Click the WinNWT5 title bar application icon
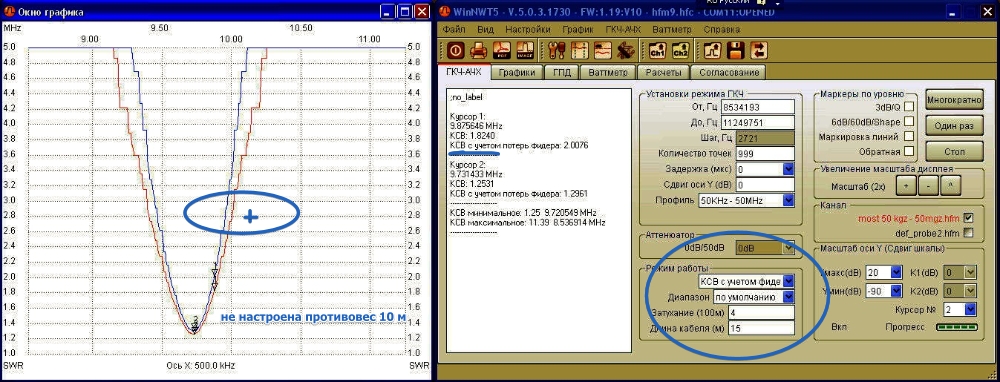 point(446,12)
